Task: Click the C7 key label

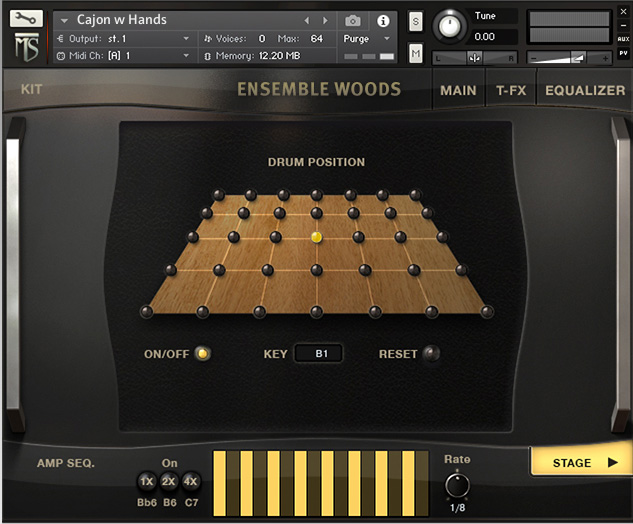Action: 191,503
